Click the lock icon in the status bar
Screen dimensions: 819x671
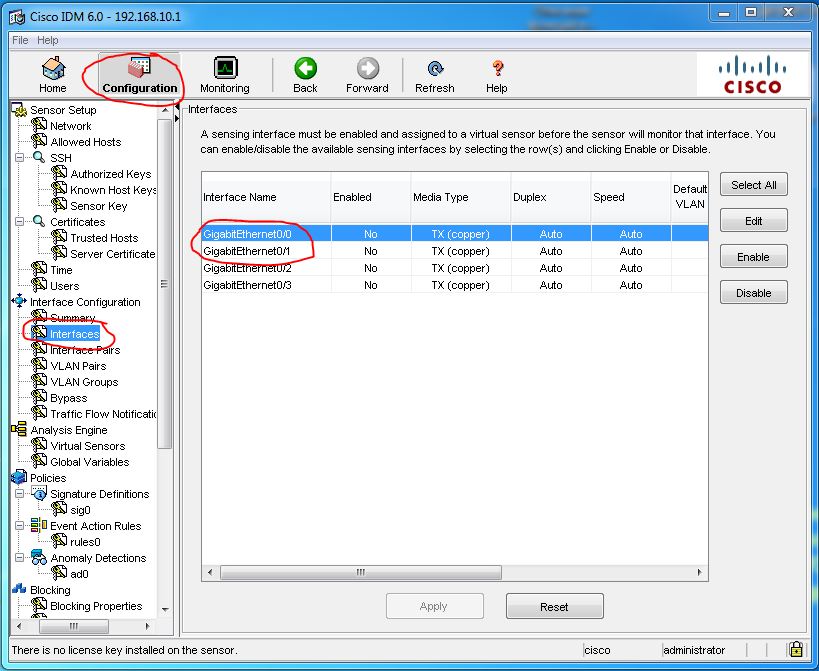pos(797,650)
